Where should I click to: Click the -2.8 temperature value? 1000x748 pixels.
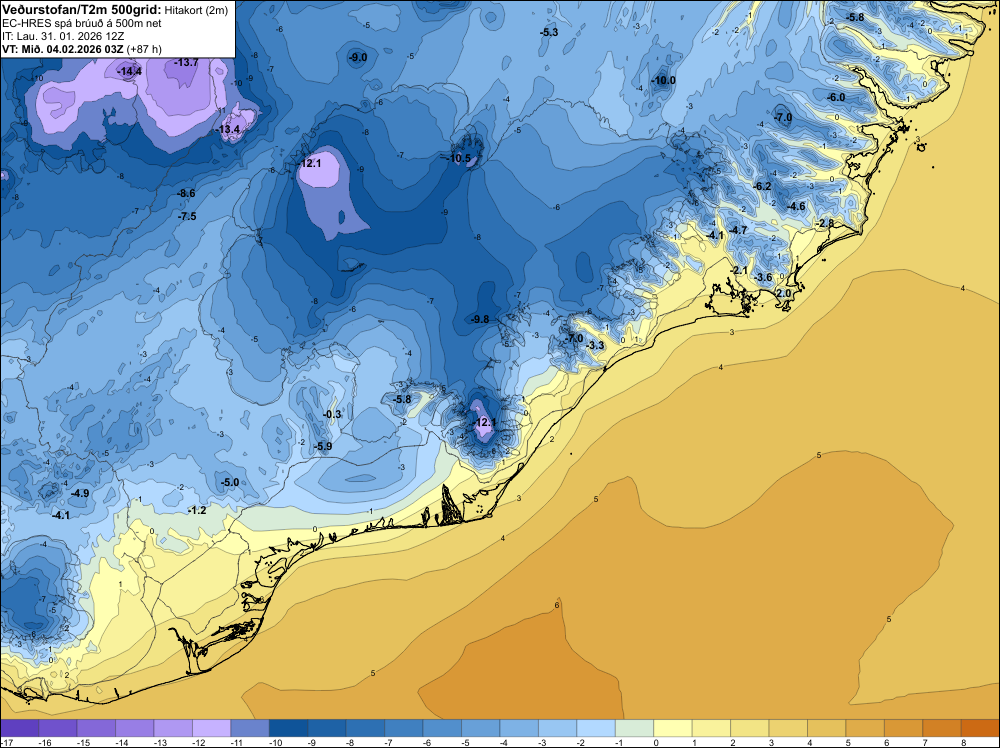[x=825, y=223]
